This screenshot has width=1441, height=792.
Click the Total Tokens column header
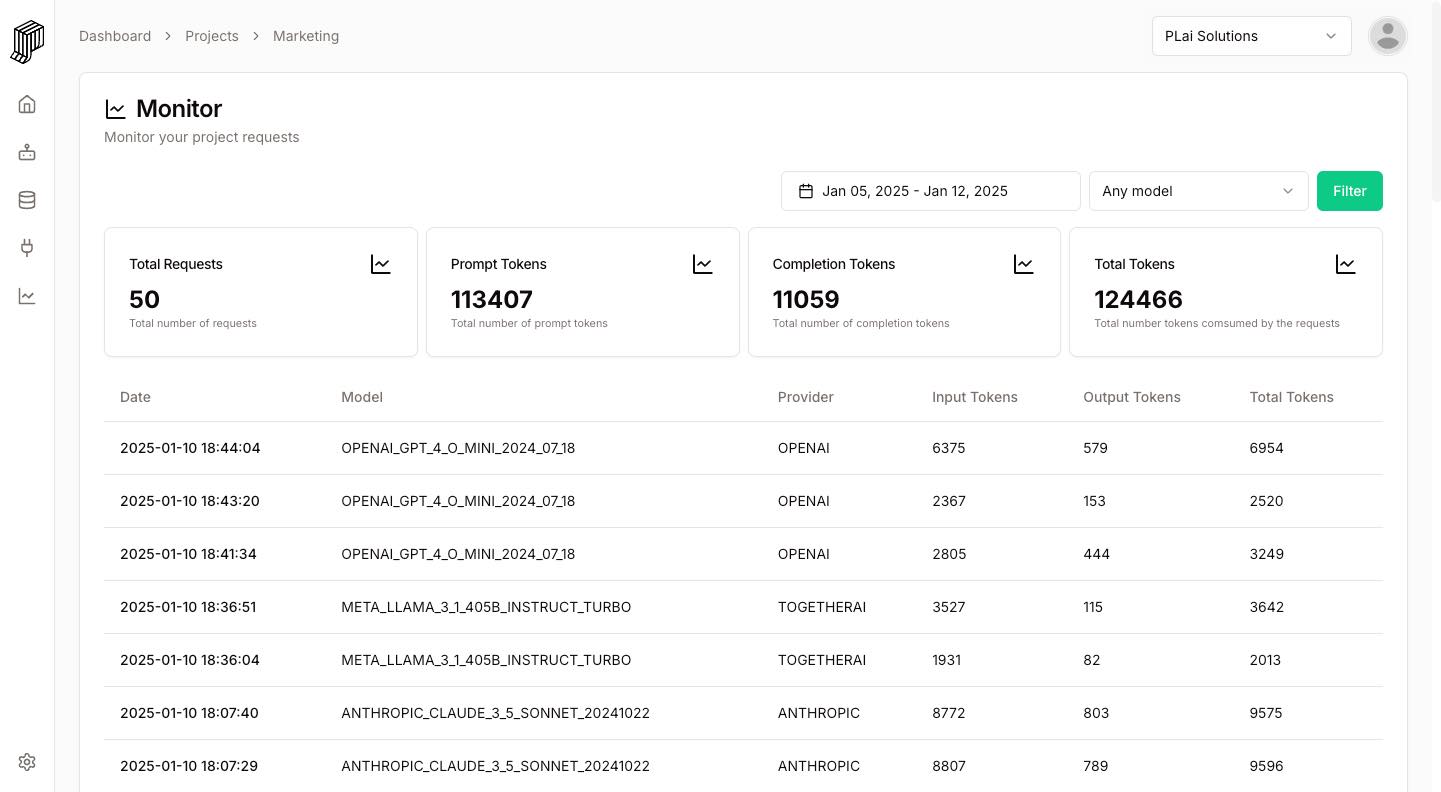[1291, 397]
